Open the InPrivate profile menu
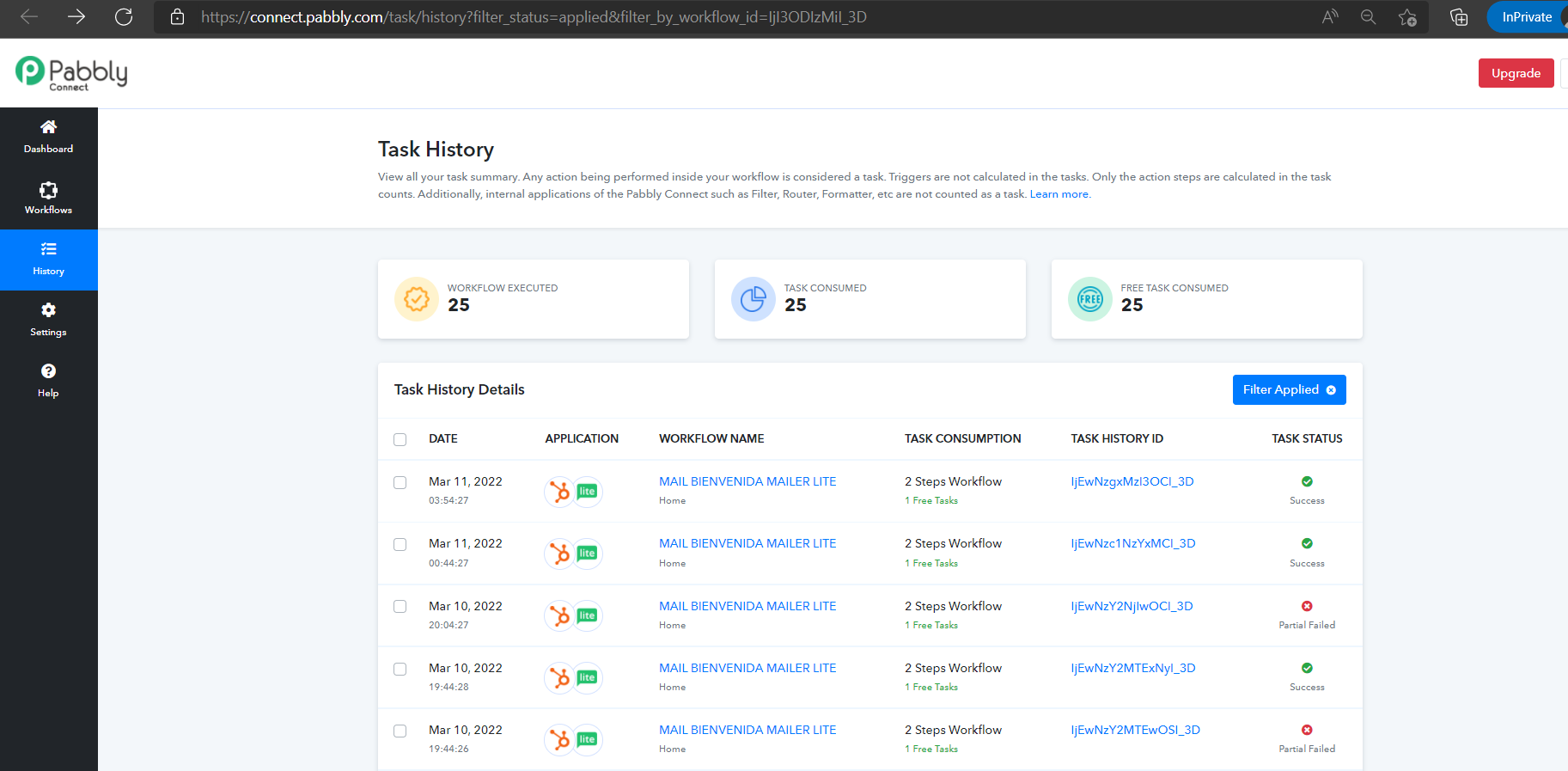 [1527, 16]
